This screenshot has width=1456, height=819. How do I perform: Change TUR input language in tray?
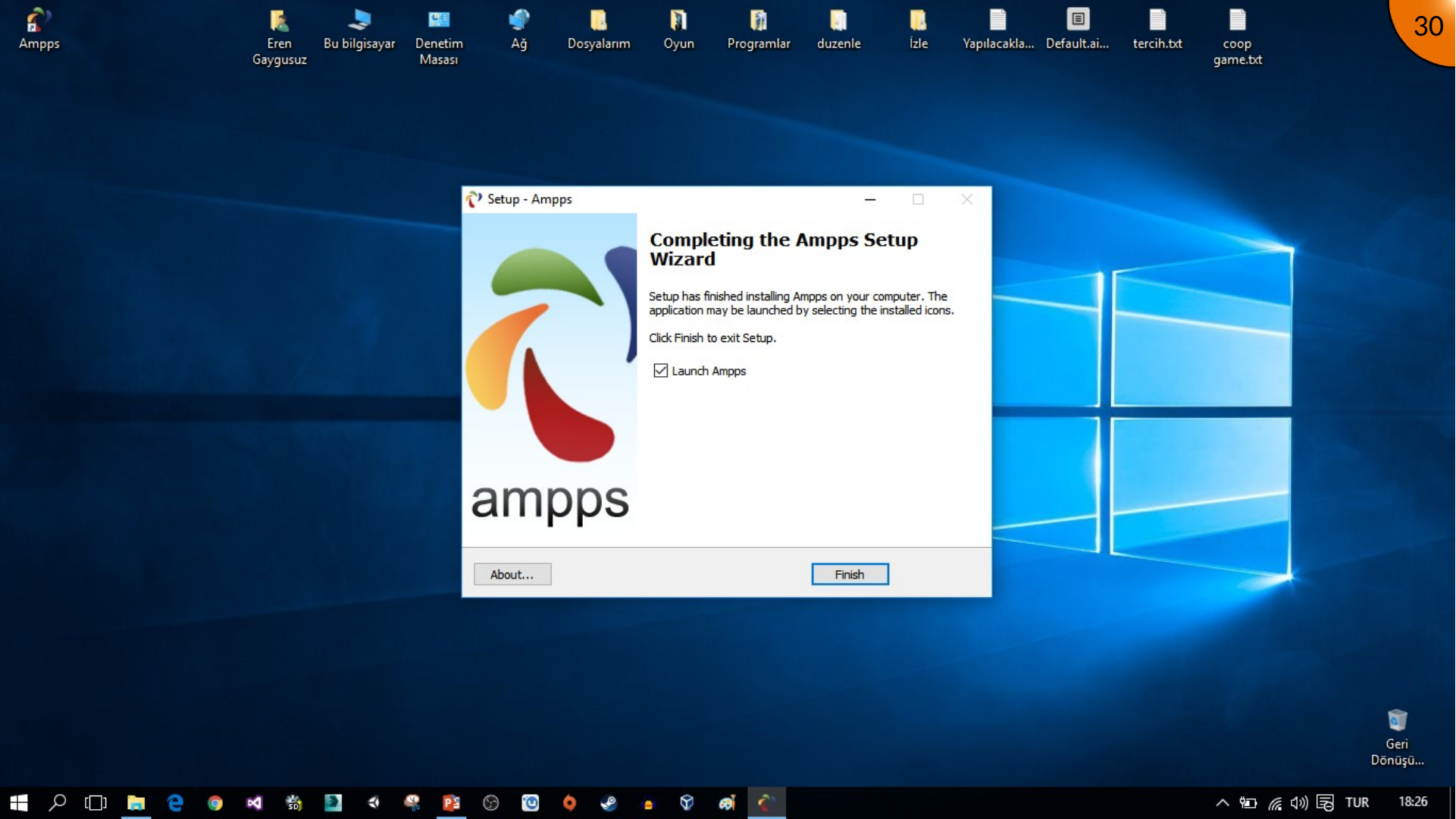coord(1357,803)
